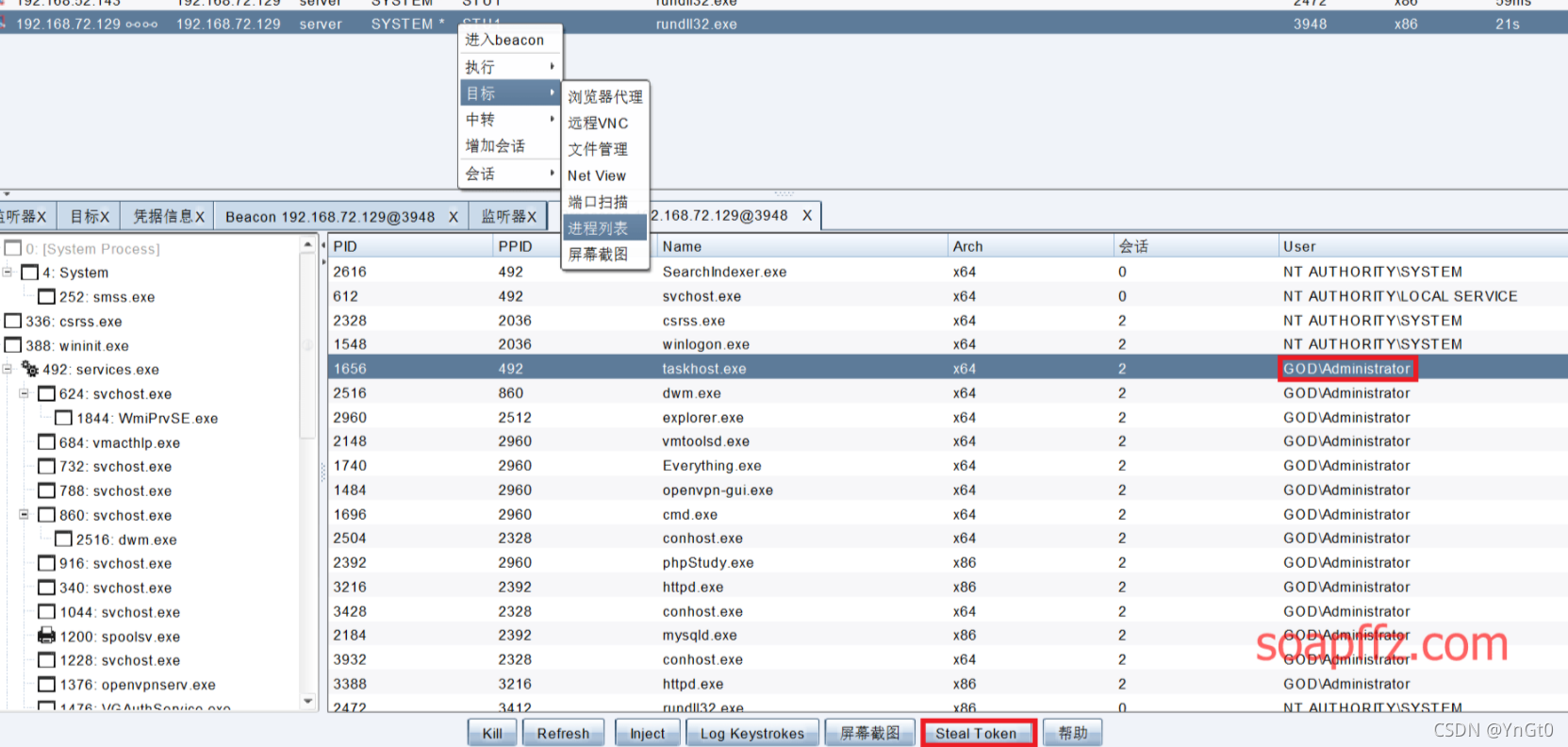Open the 中转 submenu
1568x747 pixels.
point(510,120)
